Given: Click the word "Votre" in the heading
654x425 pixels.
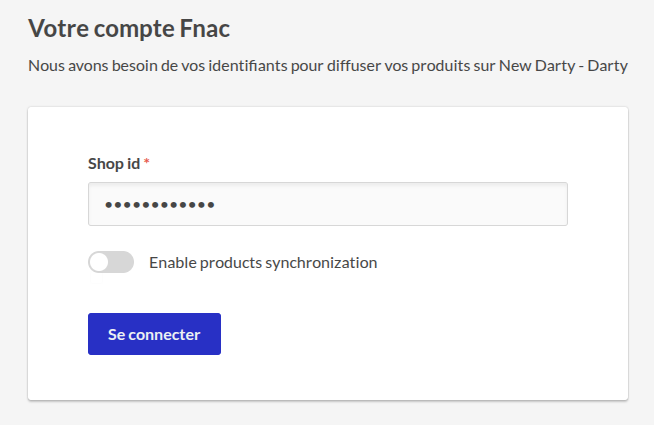Looking at the screenshot, I should click(55, 29).
